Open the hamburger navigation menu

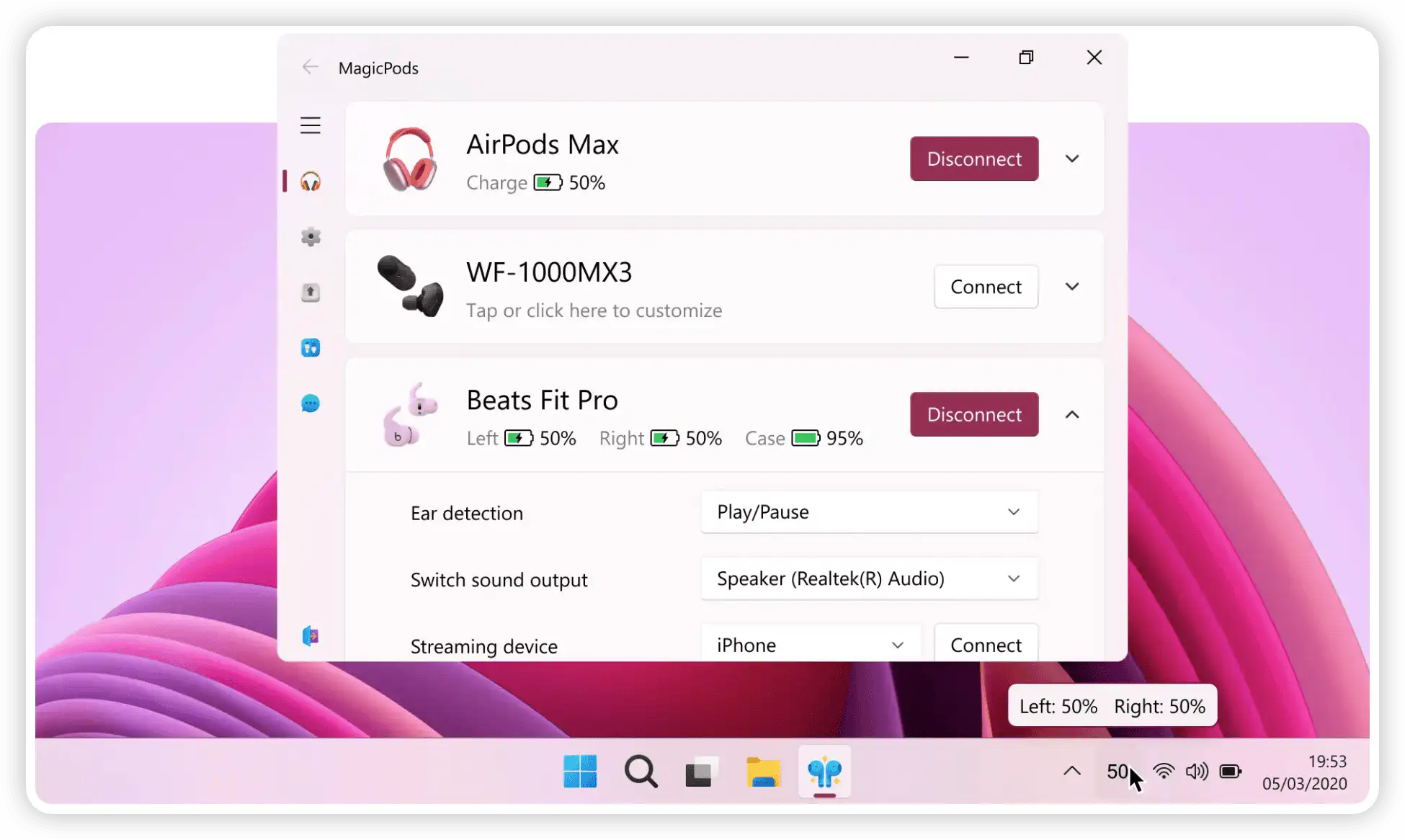click(x=311, y=125)
